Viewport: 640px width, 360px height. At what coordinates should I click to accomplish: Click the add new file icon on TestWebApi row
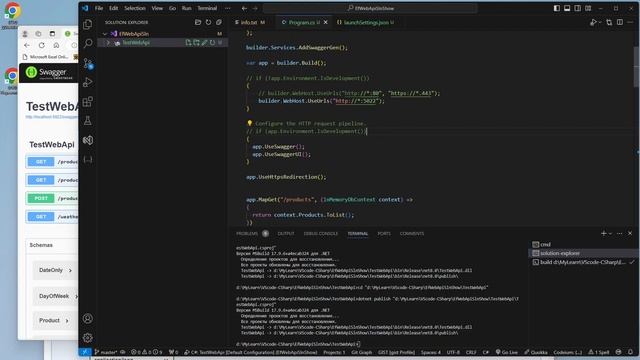coord(188,42)
